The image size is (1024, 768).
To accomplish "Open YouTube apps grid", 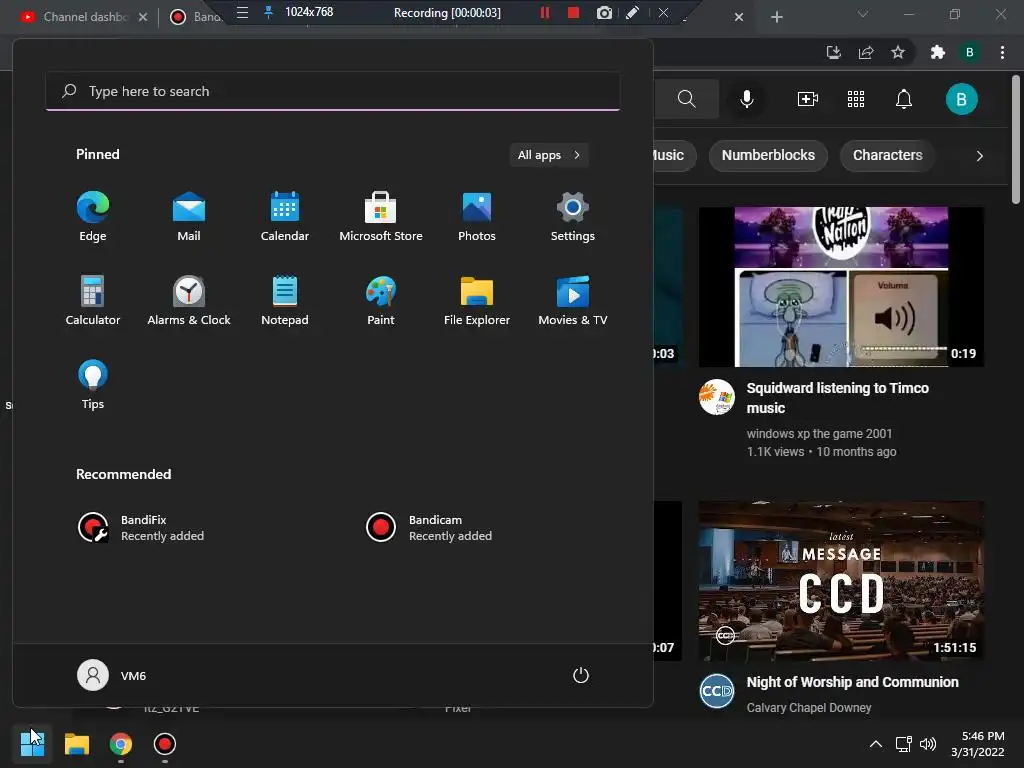I will click(856, 99).
